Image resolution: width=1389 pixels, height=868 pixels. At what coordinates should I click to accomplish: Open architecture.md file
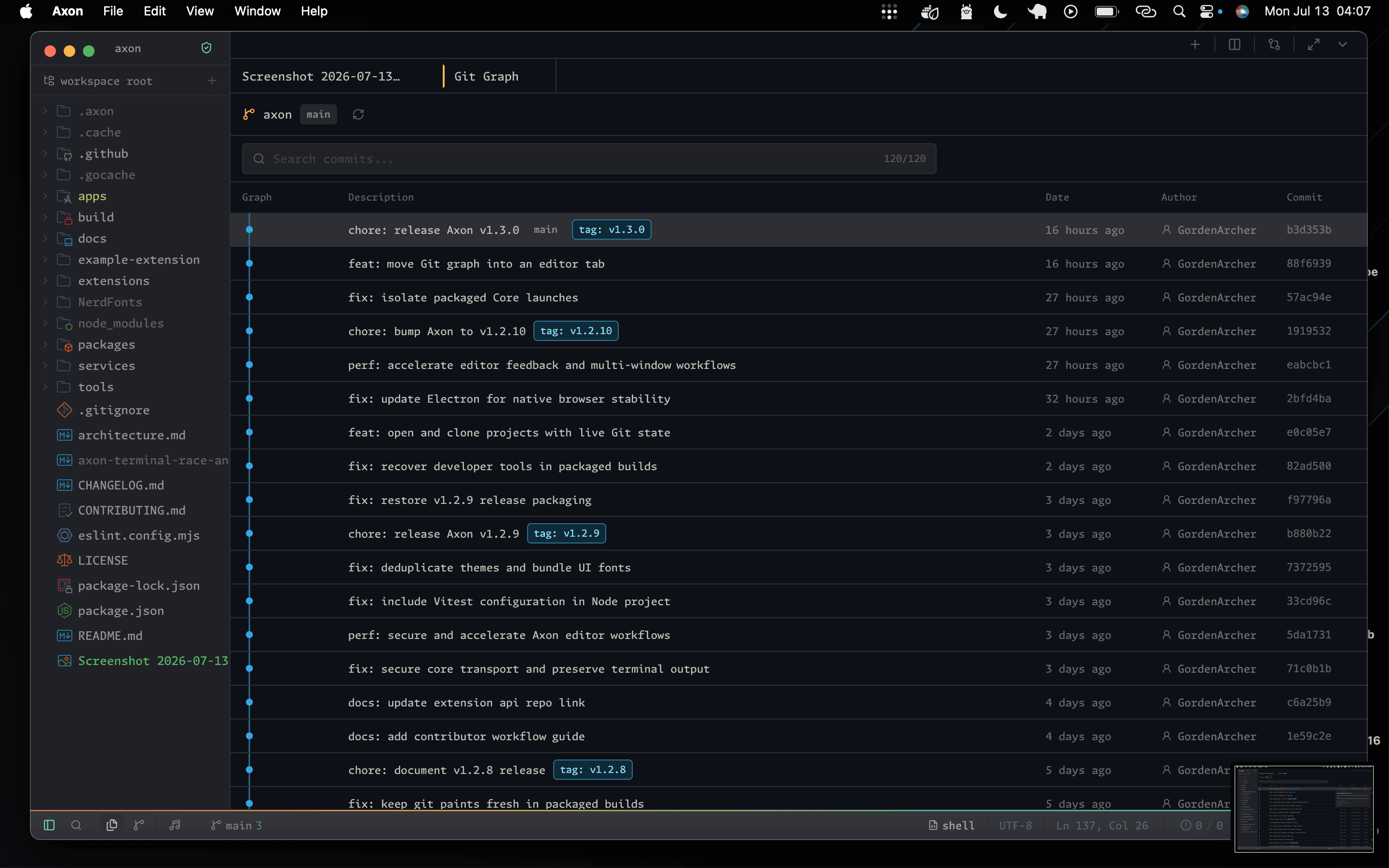tap(132, 435)
